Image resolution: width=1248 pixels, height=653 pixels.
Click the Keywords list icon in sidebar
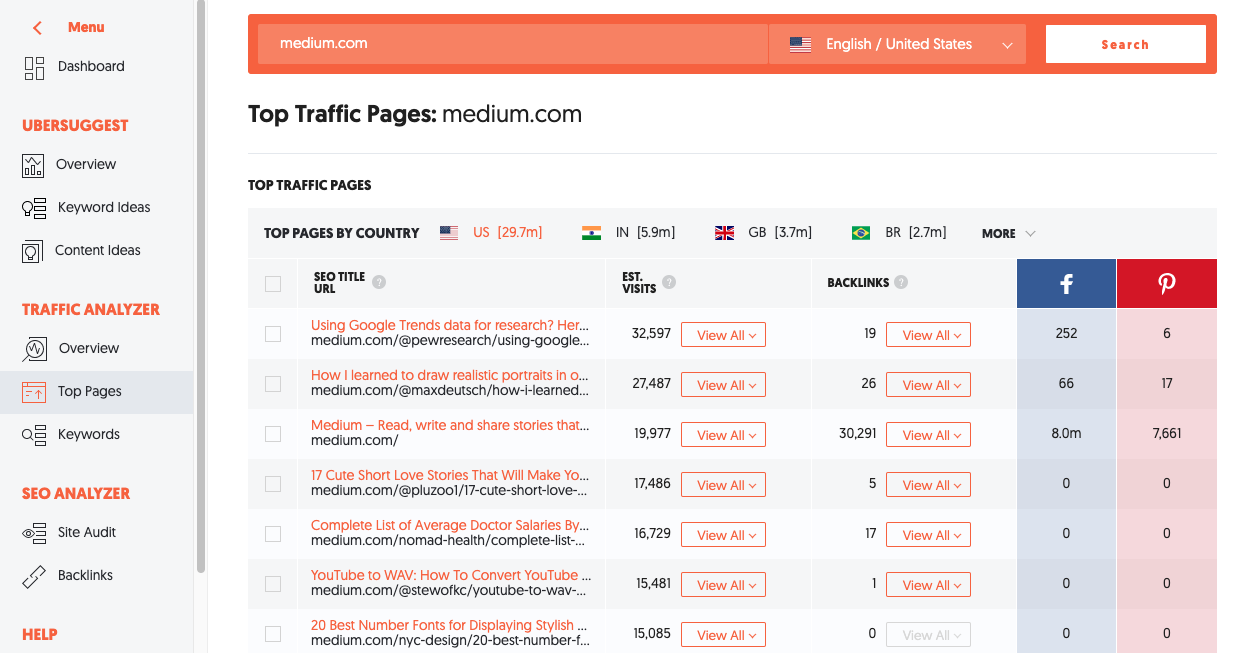[34, 435]
